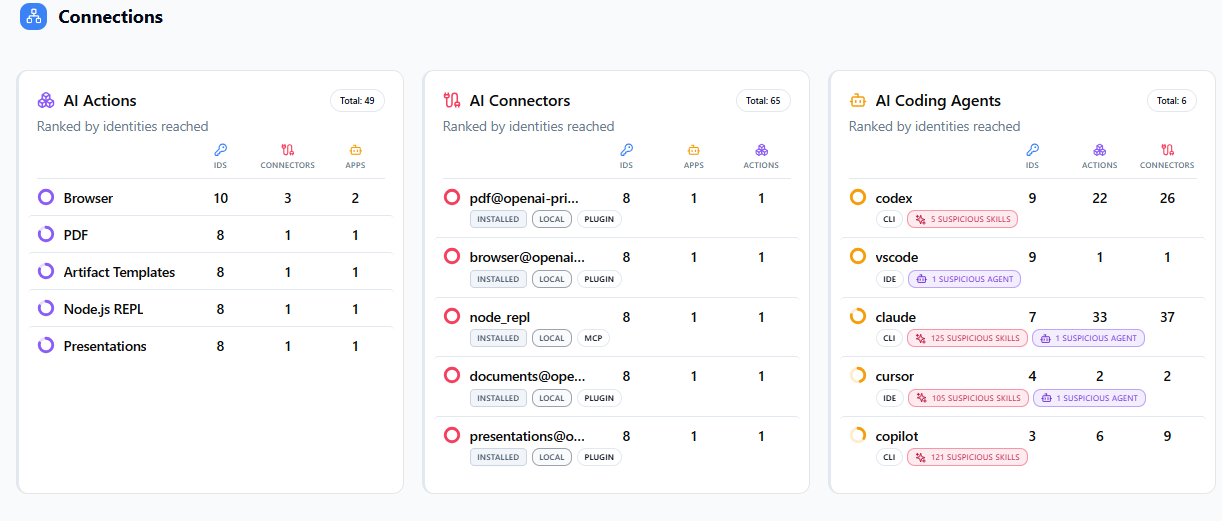Viewport: 1222px width, 521px height.
Task: Click the value 9 connectors in copilot row
Action: pos(1167,436)
